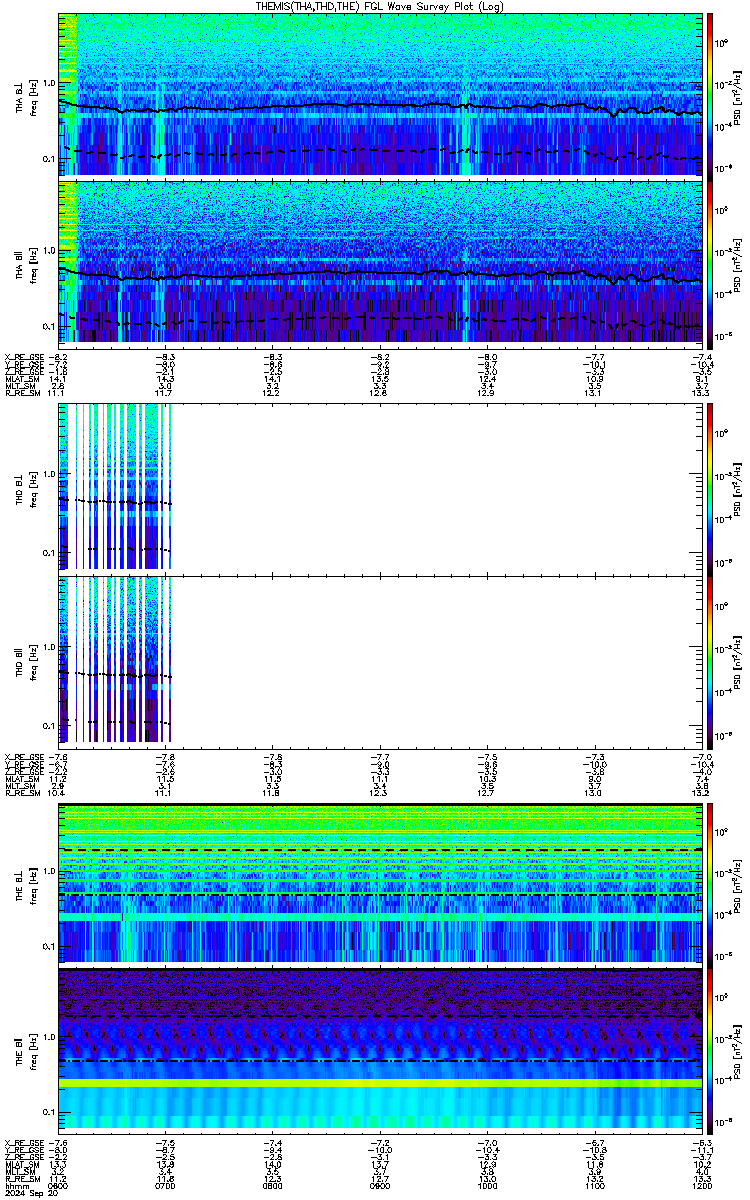Screen dimensions: 750x1200
Task: Click R_RE_SM value '13.1' under THA panels
Action: click(596, 392)
